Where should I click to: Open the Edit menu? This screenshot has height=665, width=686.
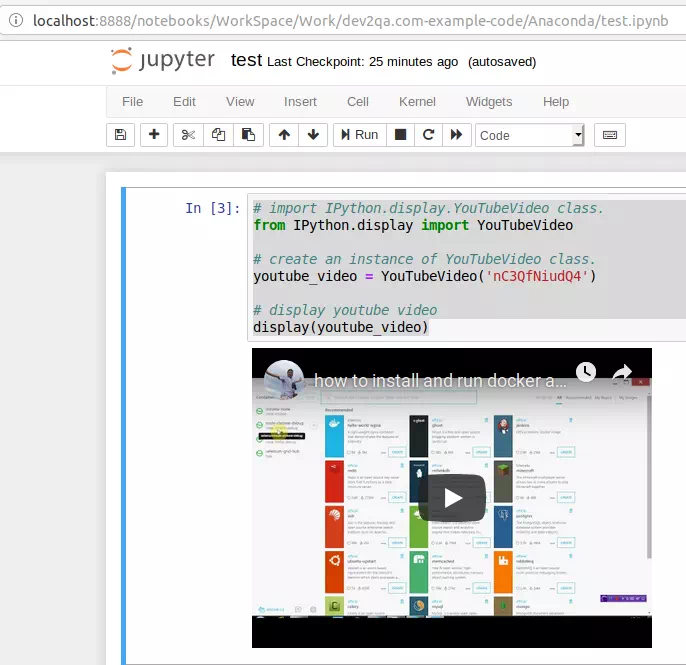click(184, 102)
